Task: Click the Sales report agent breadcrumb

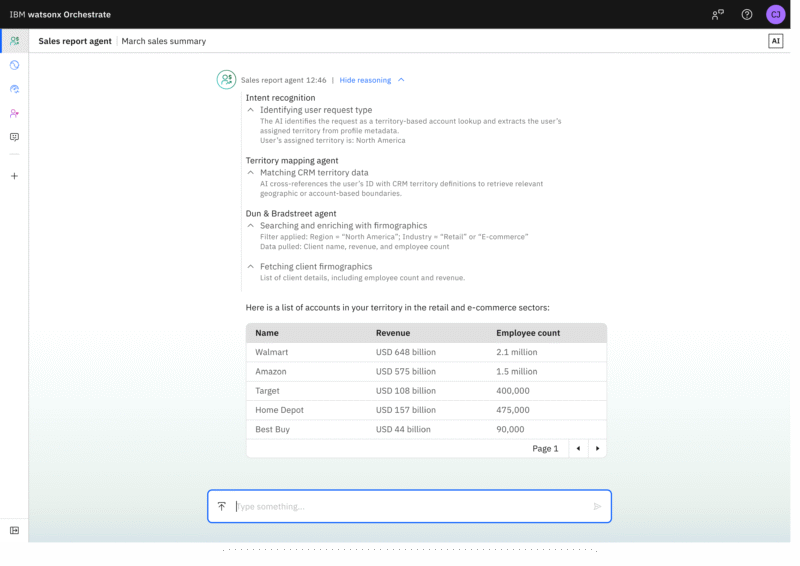Action: 74,41
